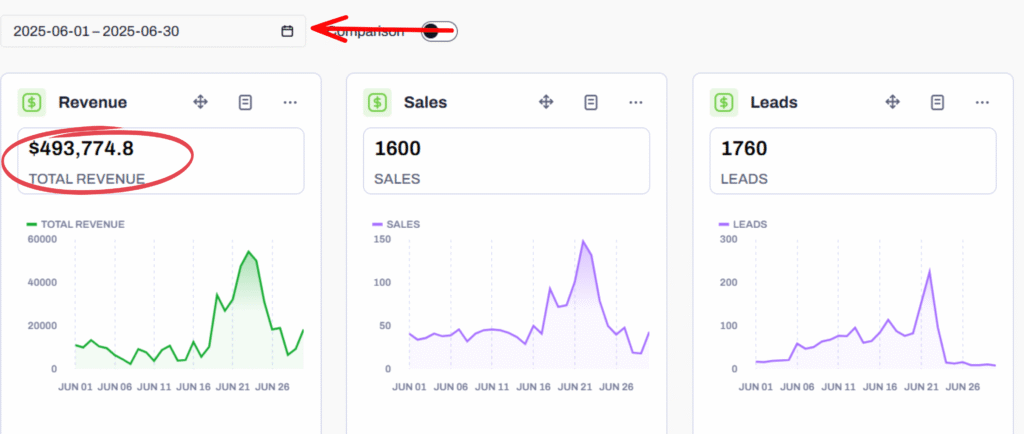The width and height of the screenshot is (1024, 434).
Task: Click the Revenue card dollar icon
Action: click(x=32, y=102)
